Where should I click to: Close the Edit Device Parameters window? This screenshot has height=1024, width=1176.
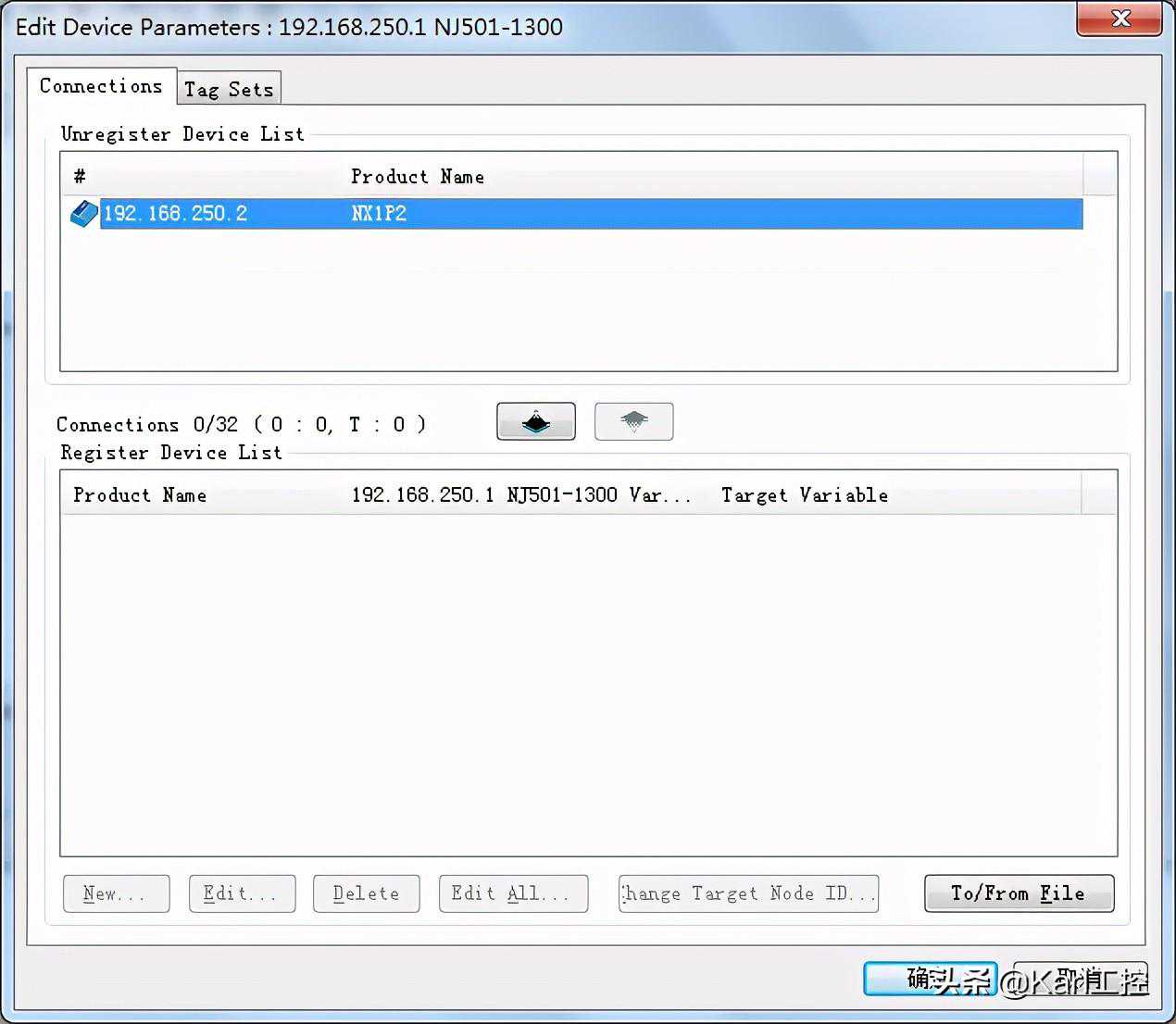point(1120,19)
